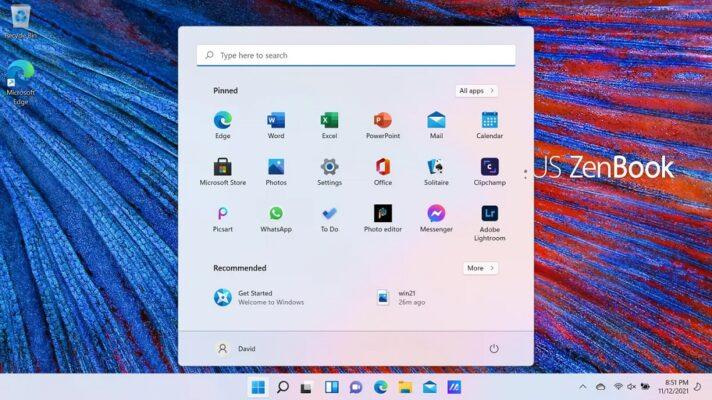The width and height of the screenshot is (712, 400).
Task: Open Photo editor from the pinned apps
Action: [x=382, y=214]
